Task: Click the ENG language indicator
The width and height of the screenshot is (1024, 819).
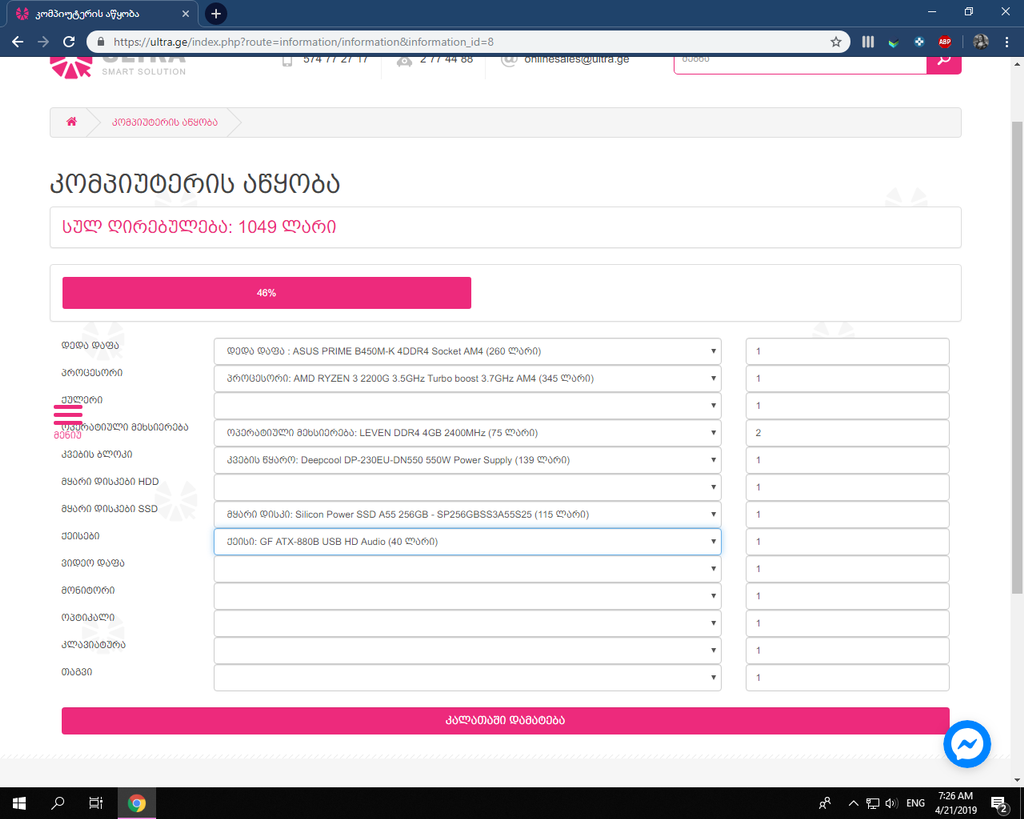Action: pos(916,803)
